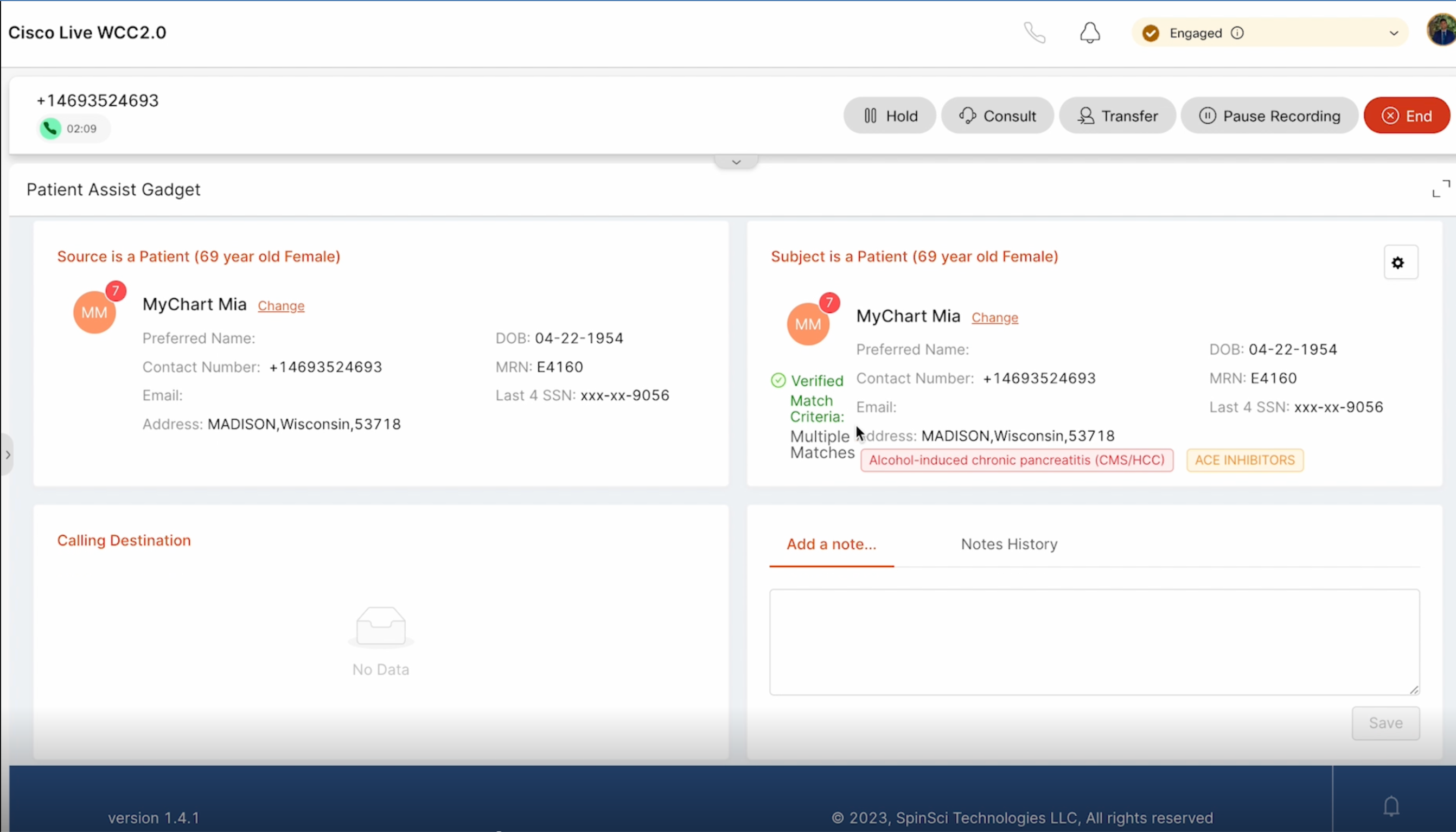Click the Source patient badge showing 7
1456x832 pixels.
coord(116,291)
